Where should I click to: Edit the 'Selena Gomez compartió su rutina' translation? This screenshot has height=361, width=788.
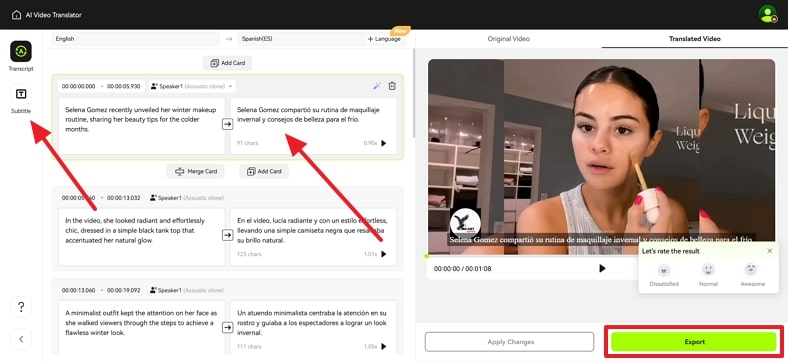click(x=314, y=126)
